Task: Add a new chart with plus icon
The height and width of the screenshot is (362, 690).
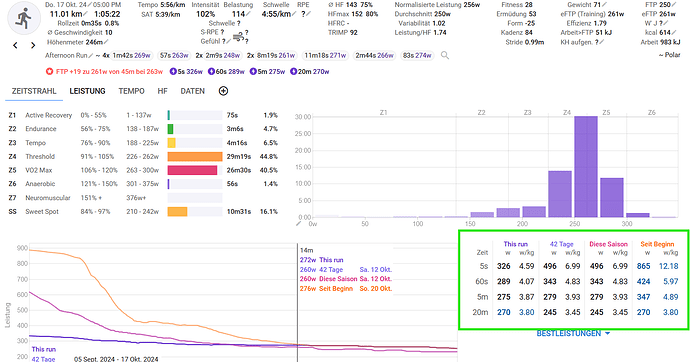Action: (224, 91)
